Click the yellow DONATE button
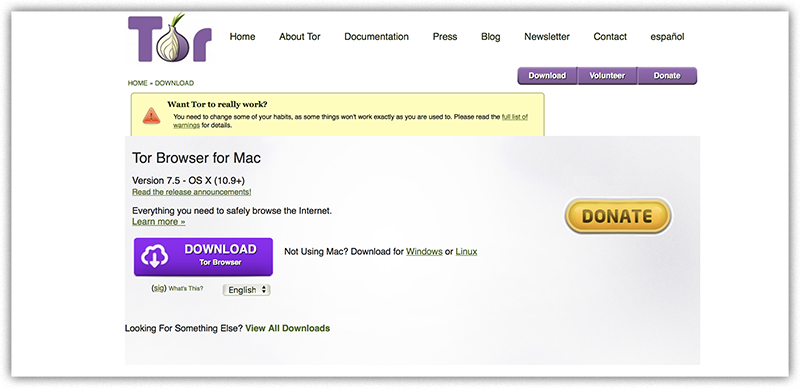Viewport: 800px width, 388px height. (x=618, y=216)
